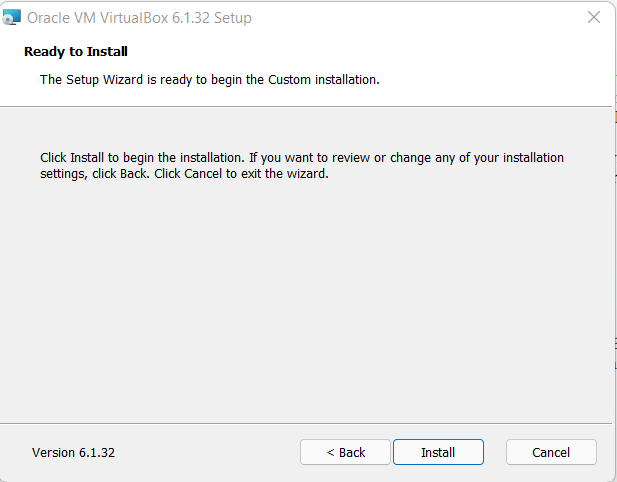Start installation with the Install button
The width and height of the screenshot is (617, 482).
pos(438,452)
